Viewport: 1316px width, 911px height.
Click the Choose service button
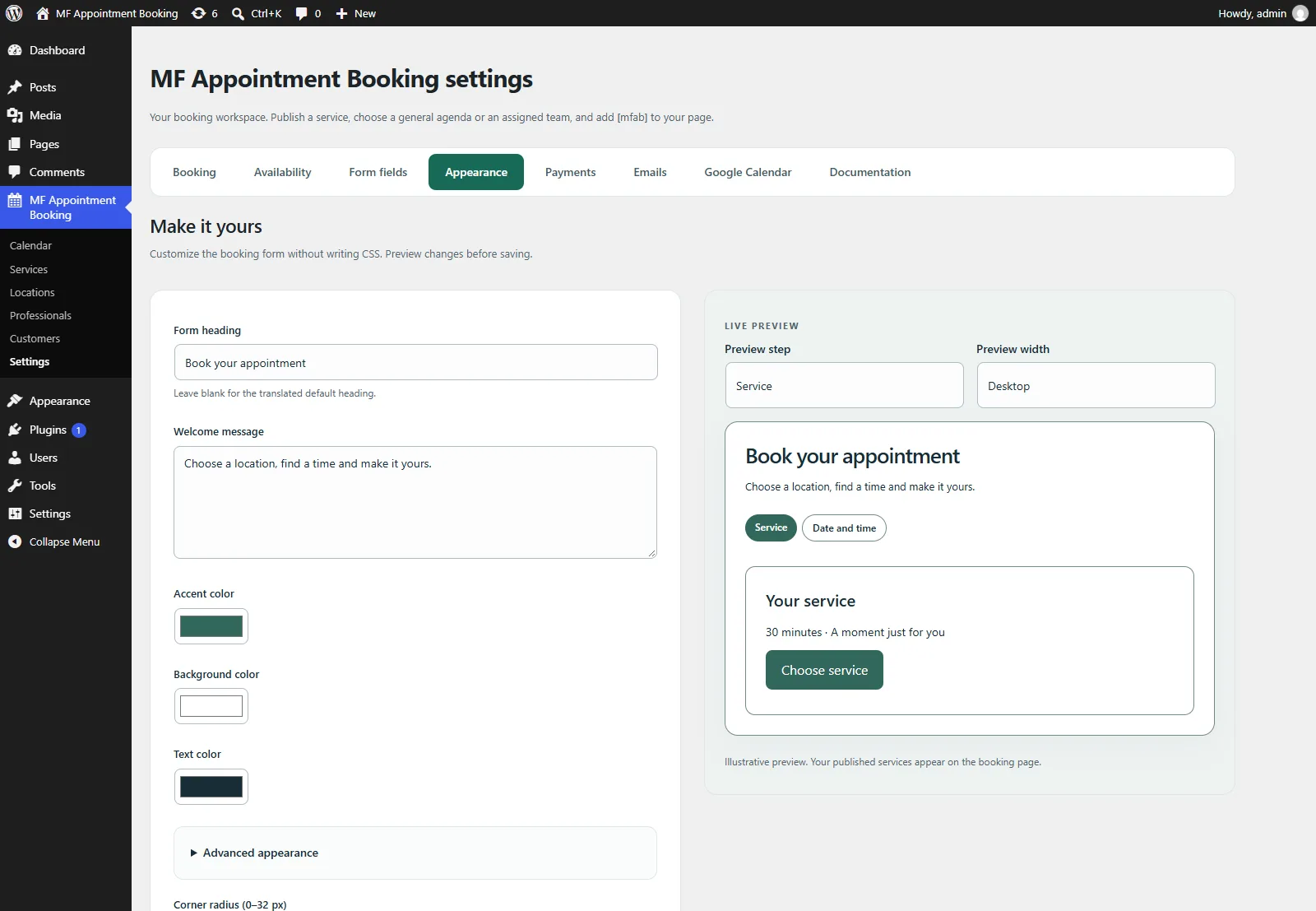pyautogui.click(x=824, y=670)
